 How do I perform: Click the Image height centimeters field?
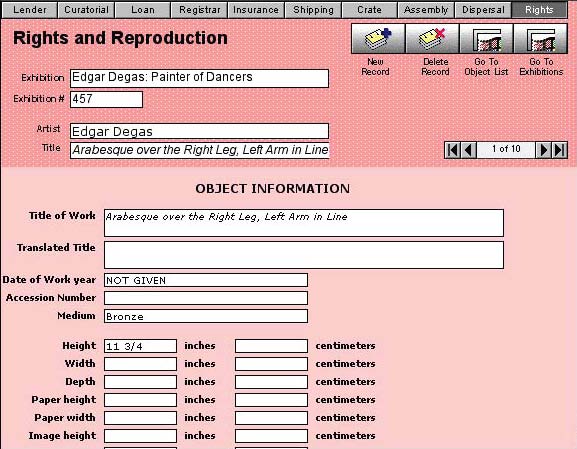click(271, 436)
